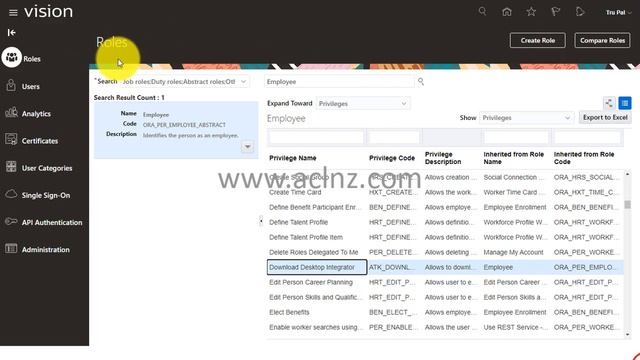640x360 pixels.
Task: Select Enable worker searches using... row
Action: tap(445, 327)
